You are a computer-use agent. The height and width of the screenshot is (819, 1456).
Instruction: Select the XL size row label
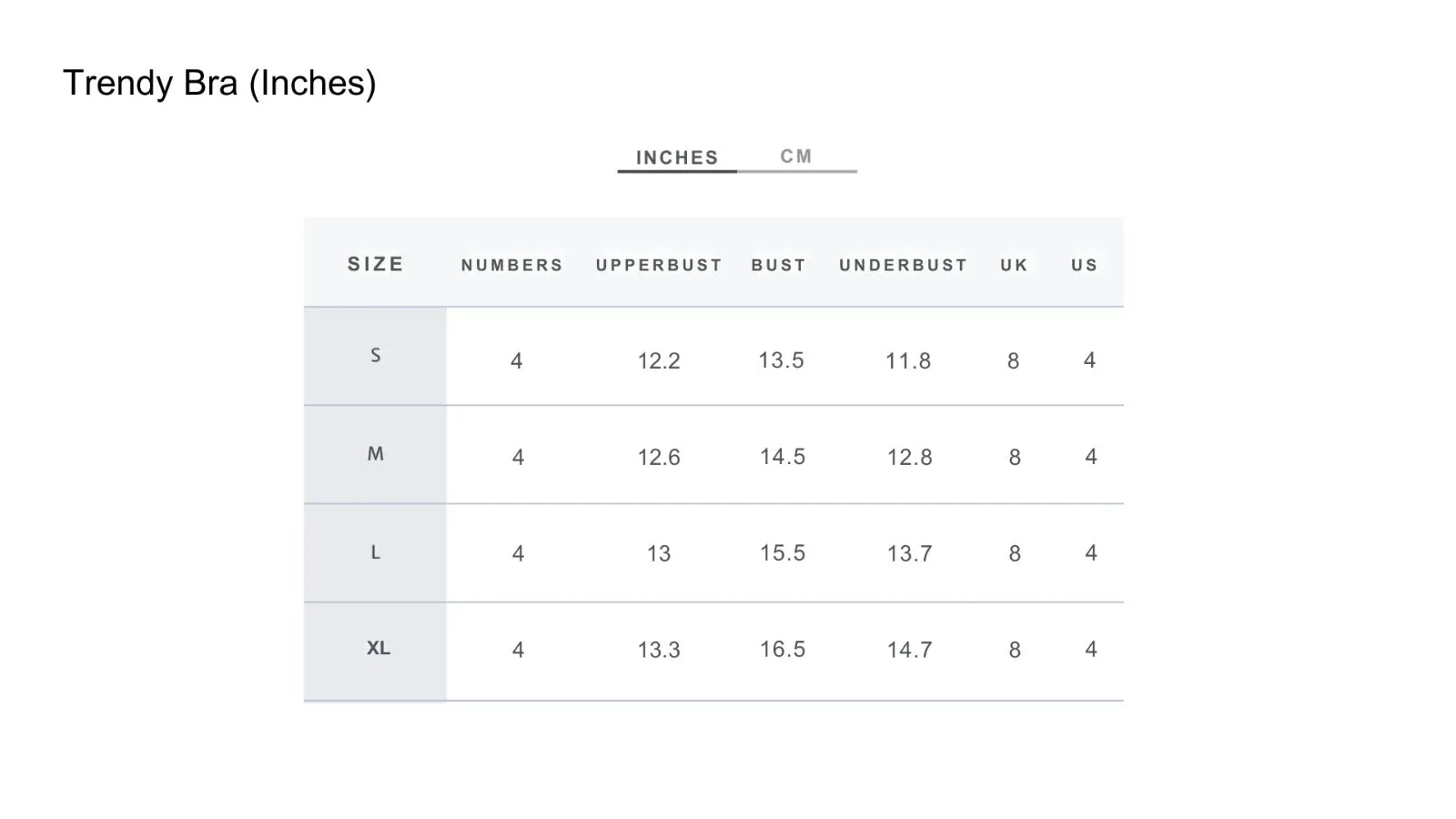pyautogui.click(x=379, y=648)
